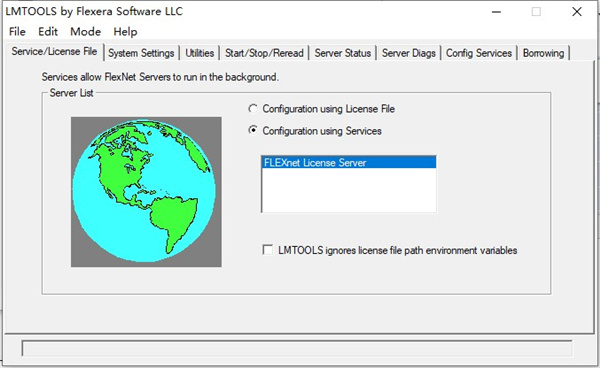Open the Mode menu
Viewport: 600px width, 368px height.
[x=85, y=32]
